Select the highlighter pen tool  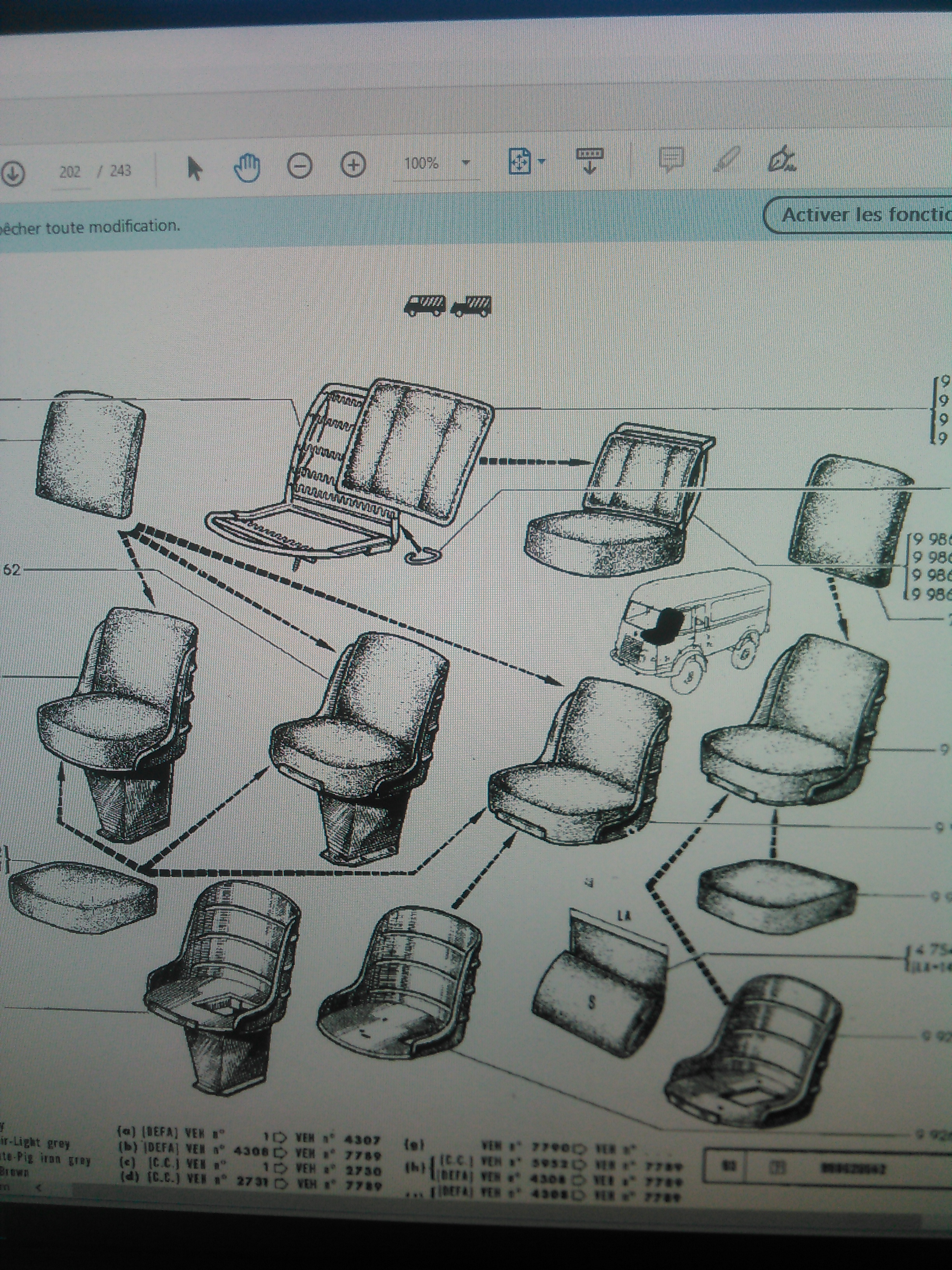click(x=726, y=158)
